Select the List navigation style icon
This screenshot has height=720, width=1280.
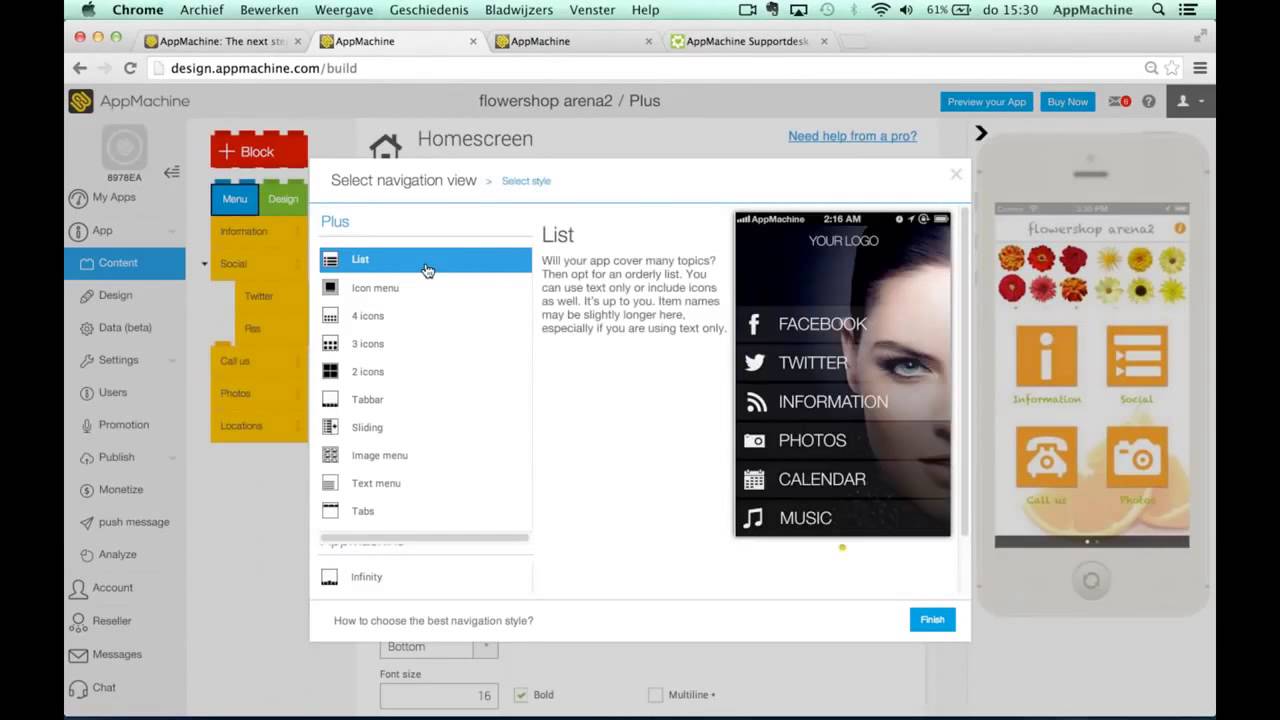click(330, 260)
